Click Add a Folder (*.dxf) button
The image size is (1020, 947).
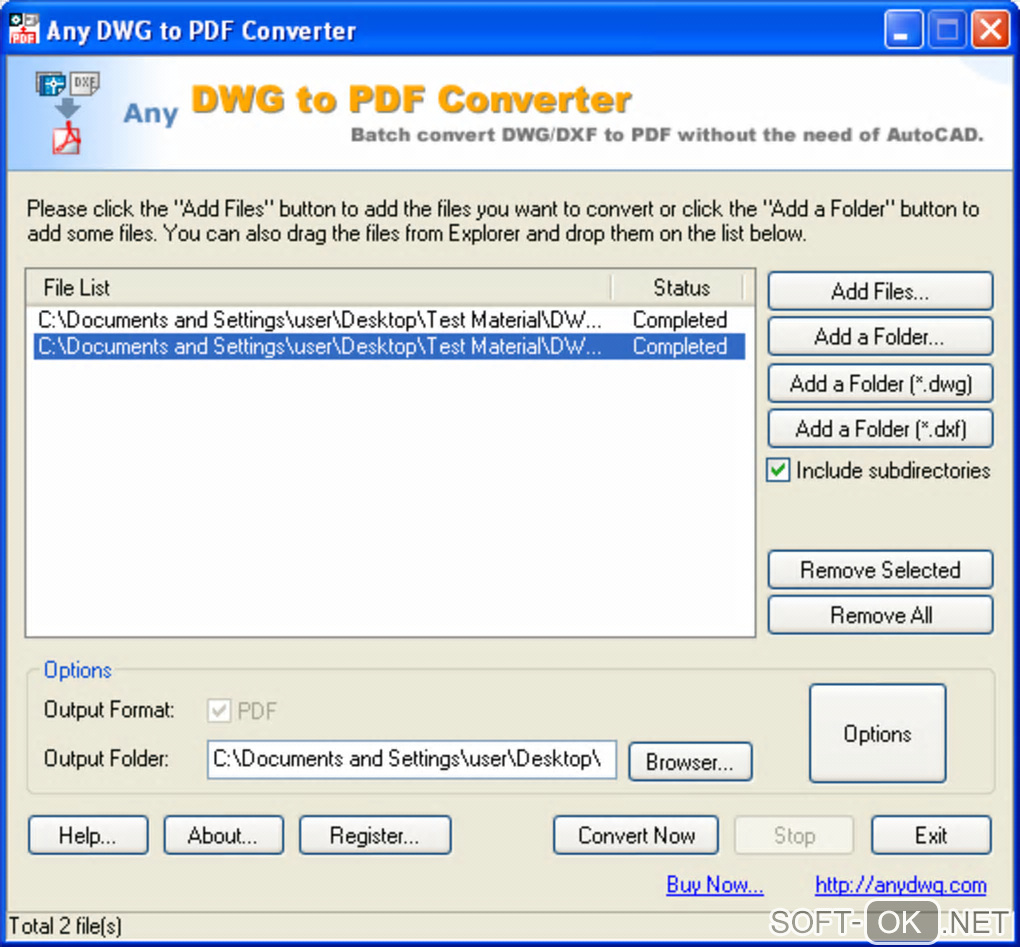[880, 429]
